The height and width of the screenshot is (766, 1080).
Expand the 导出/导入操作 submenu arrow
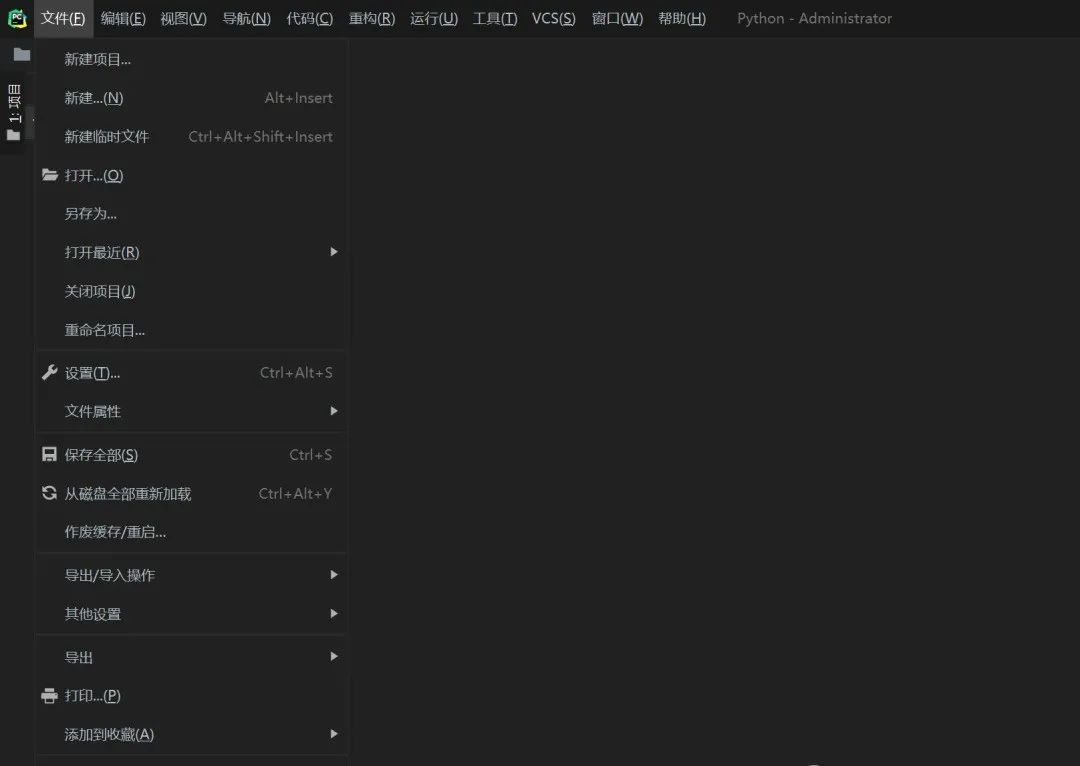coord(334,574)
